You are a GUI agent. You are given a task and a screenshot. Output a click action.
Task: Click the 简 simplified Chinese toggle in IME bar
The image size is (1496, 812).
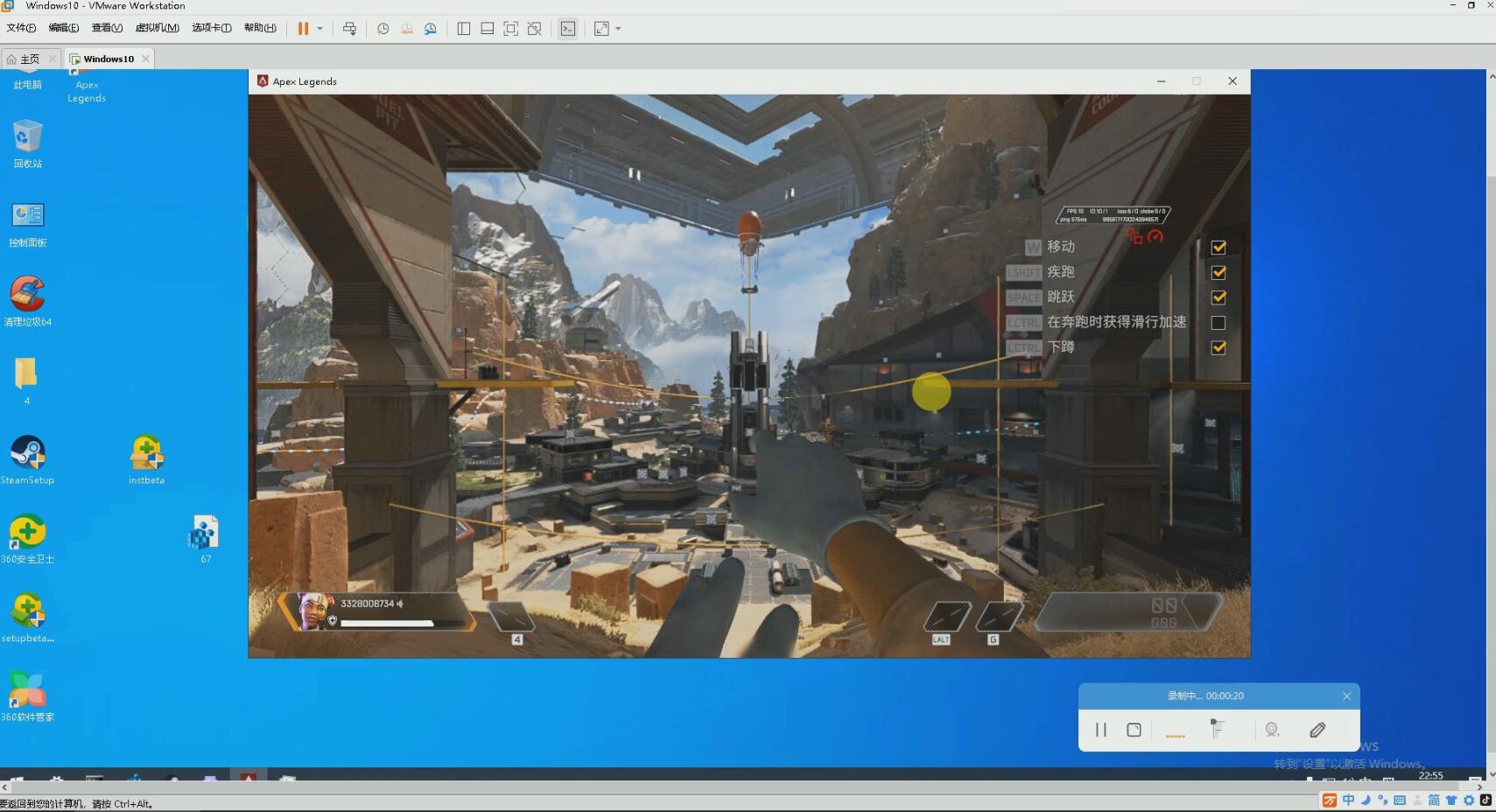[x=1433, y=801]
